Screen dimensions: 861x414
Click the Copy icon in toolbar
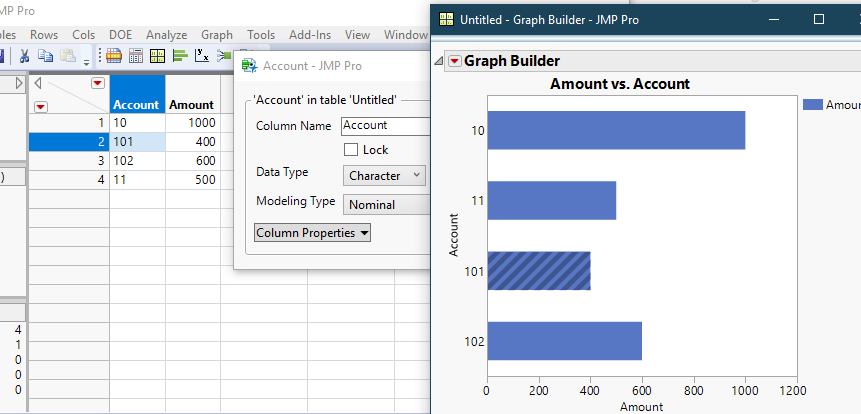click(46, 56)
